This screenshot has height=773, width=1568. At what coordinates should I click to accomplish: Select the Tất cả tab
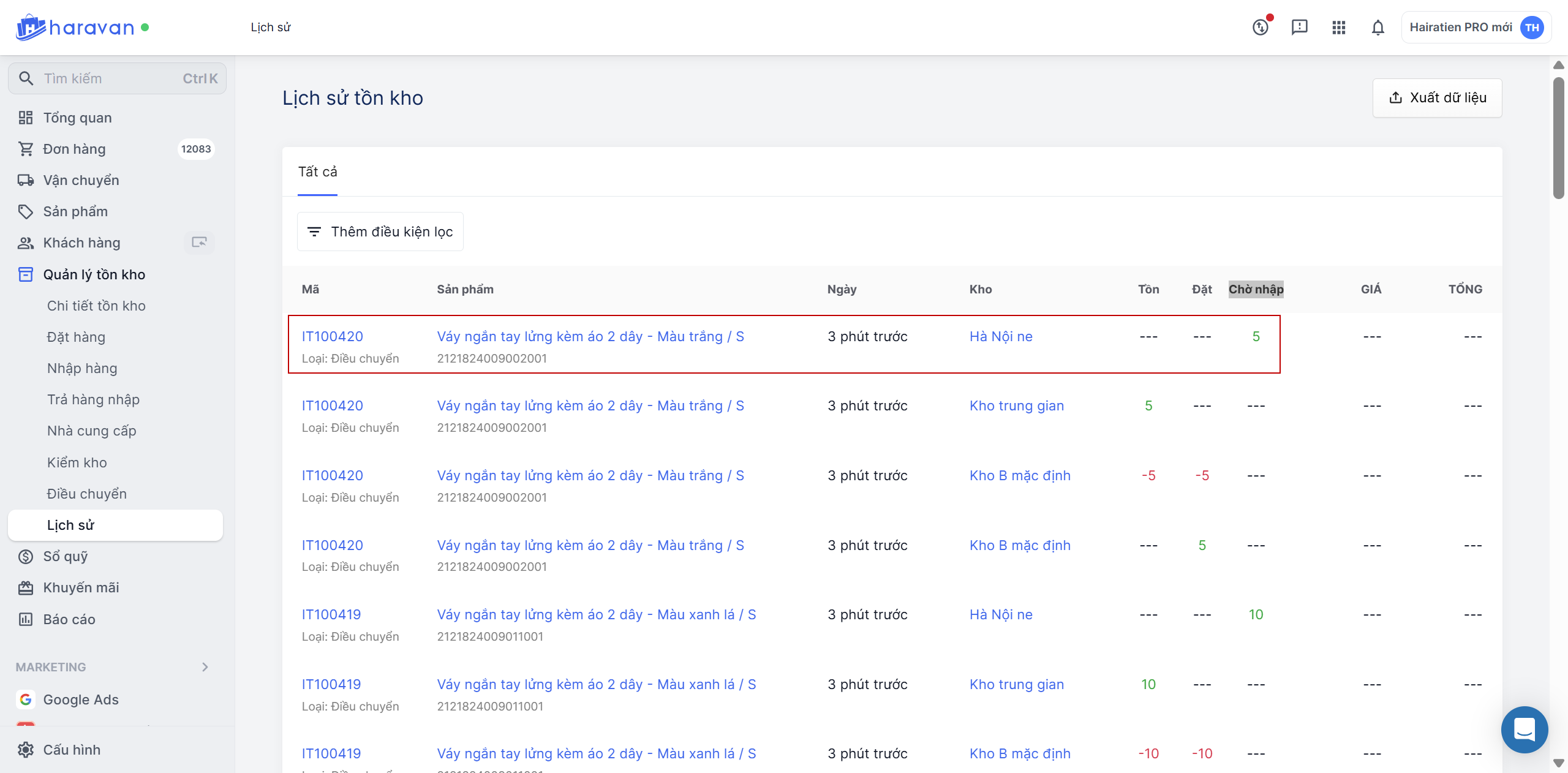317,172
